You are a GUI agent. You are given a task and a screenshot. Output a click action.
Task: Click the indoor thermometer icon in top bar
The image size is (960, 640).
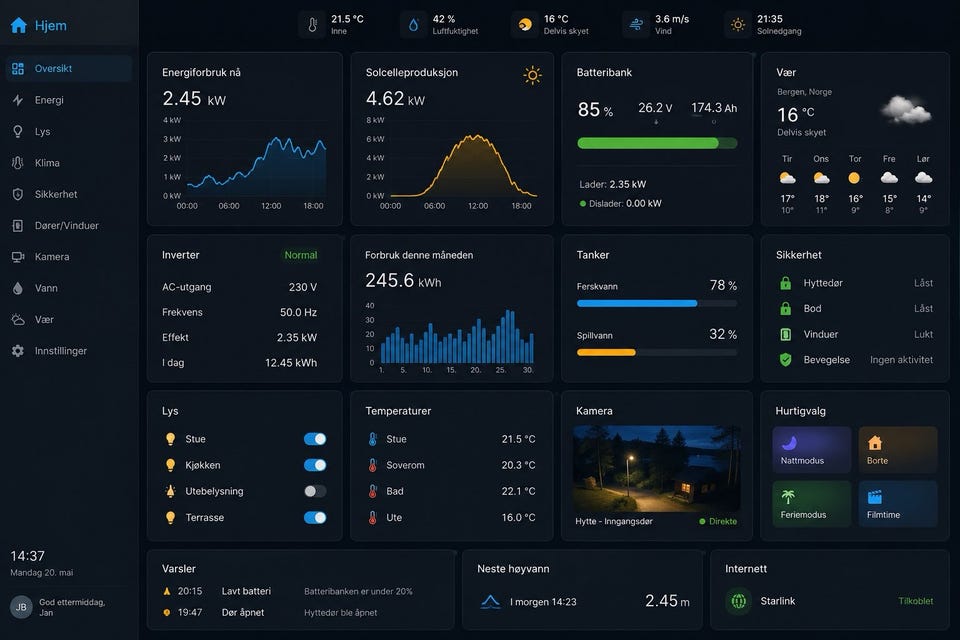tap(312, 25)
